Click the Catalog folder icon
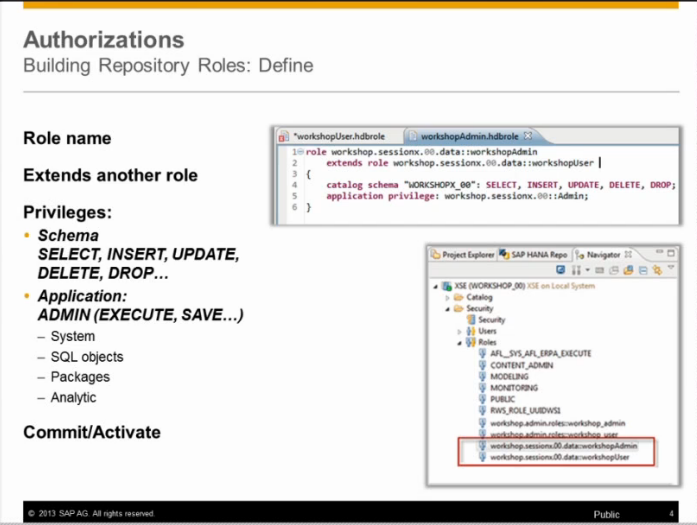This screenshot has height=525, width=697. pyautogui.click(x=459, y=297)
